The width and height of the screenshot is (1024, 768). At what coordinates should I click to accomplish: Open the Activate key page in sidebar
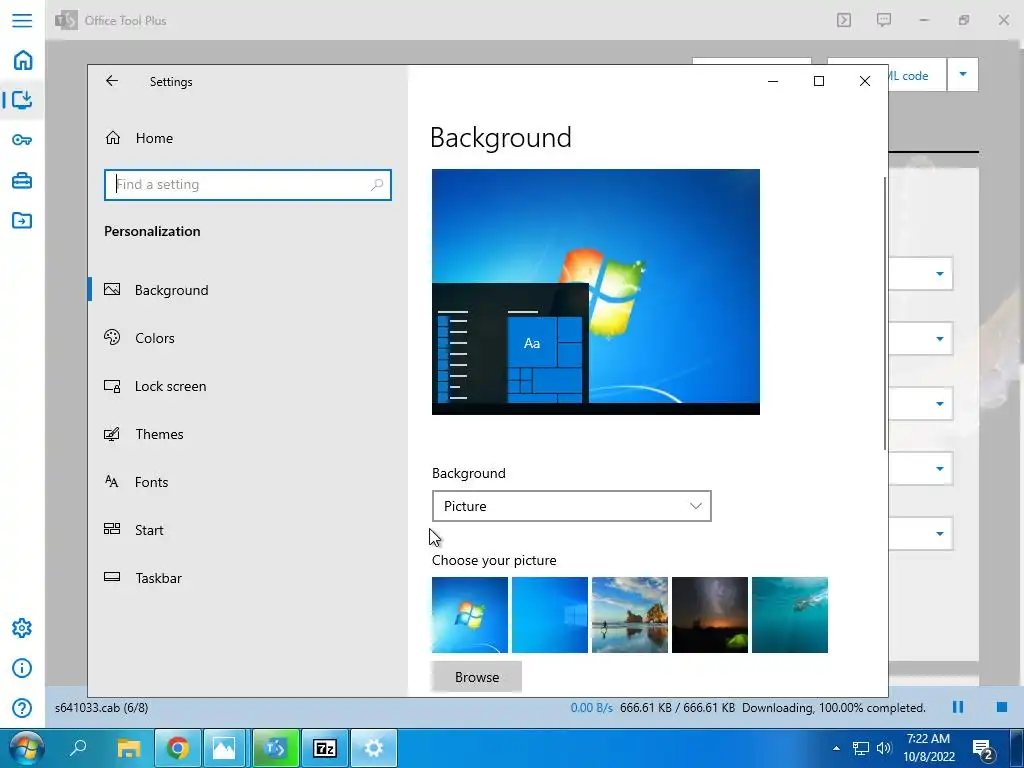22,140
